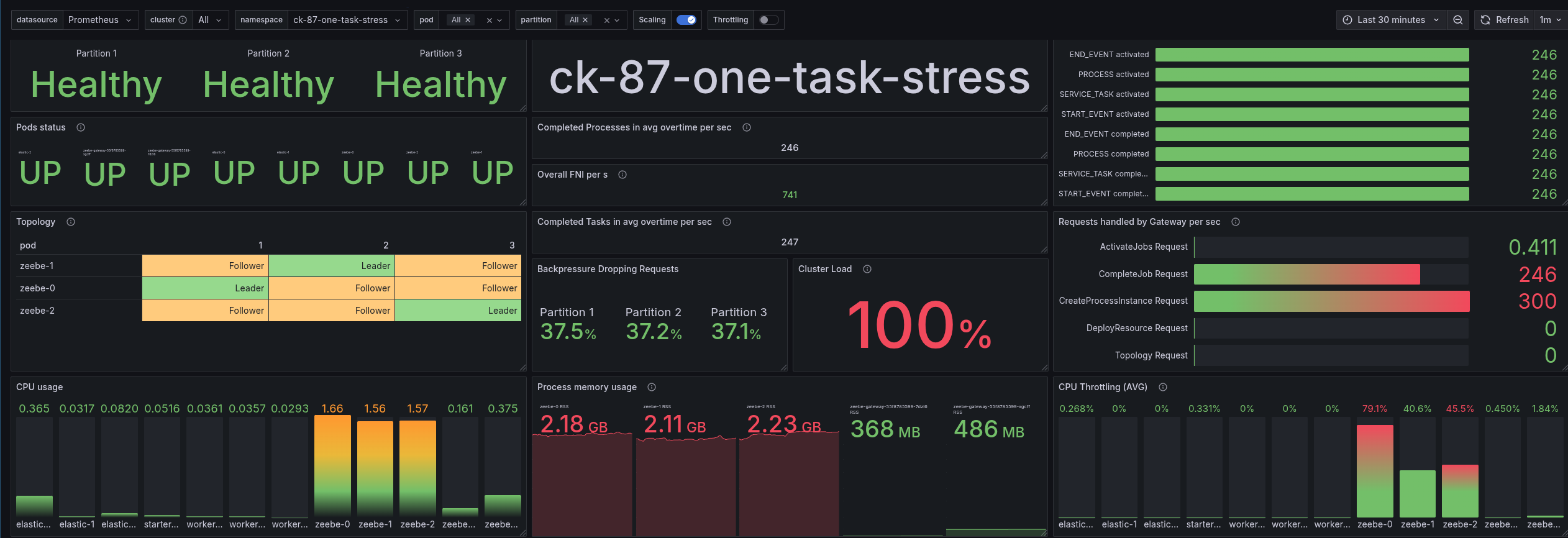
Task: Click the Partition 3 Healthy status
Action: tap(441, 84)
